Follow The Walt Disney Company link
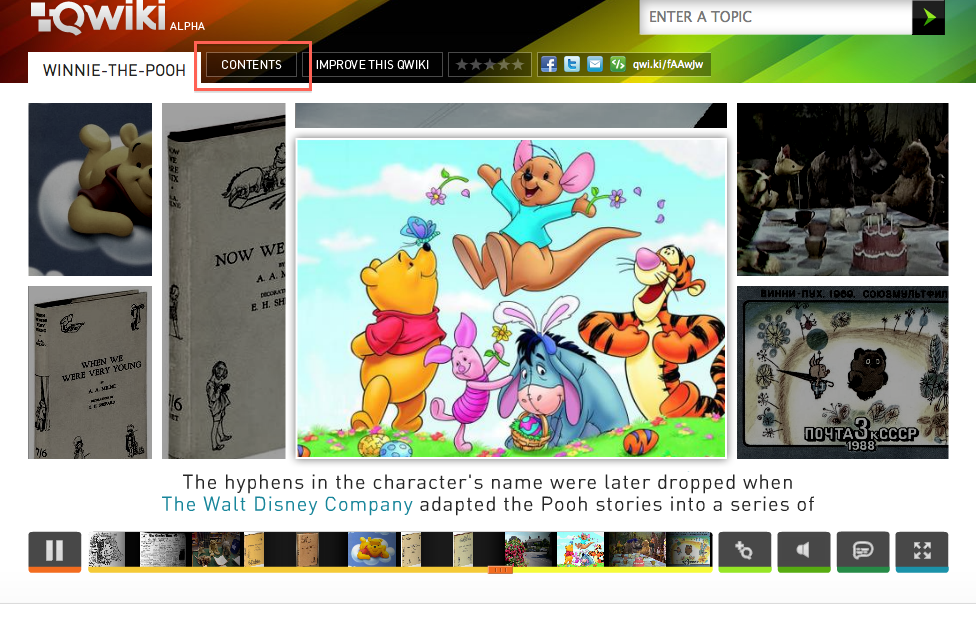This screenshot has height=617, width=976. pos(287,504)
